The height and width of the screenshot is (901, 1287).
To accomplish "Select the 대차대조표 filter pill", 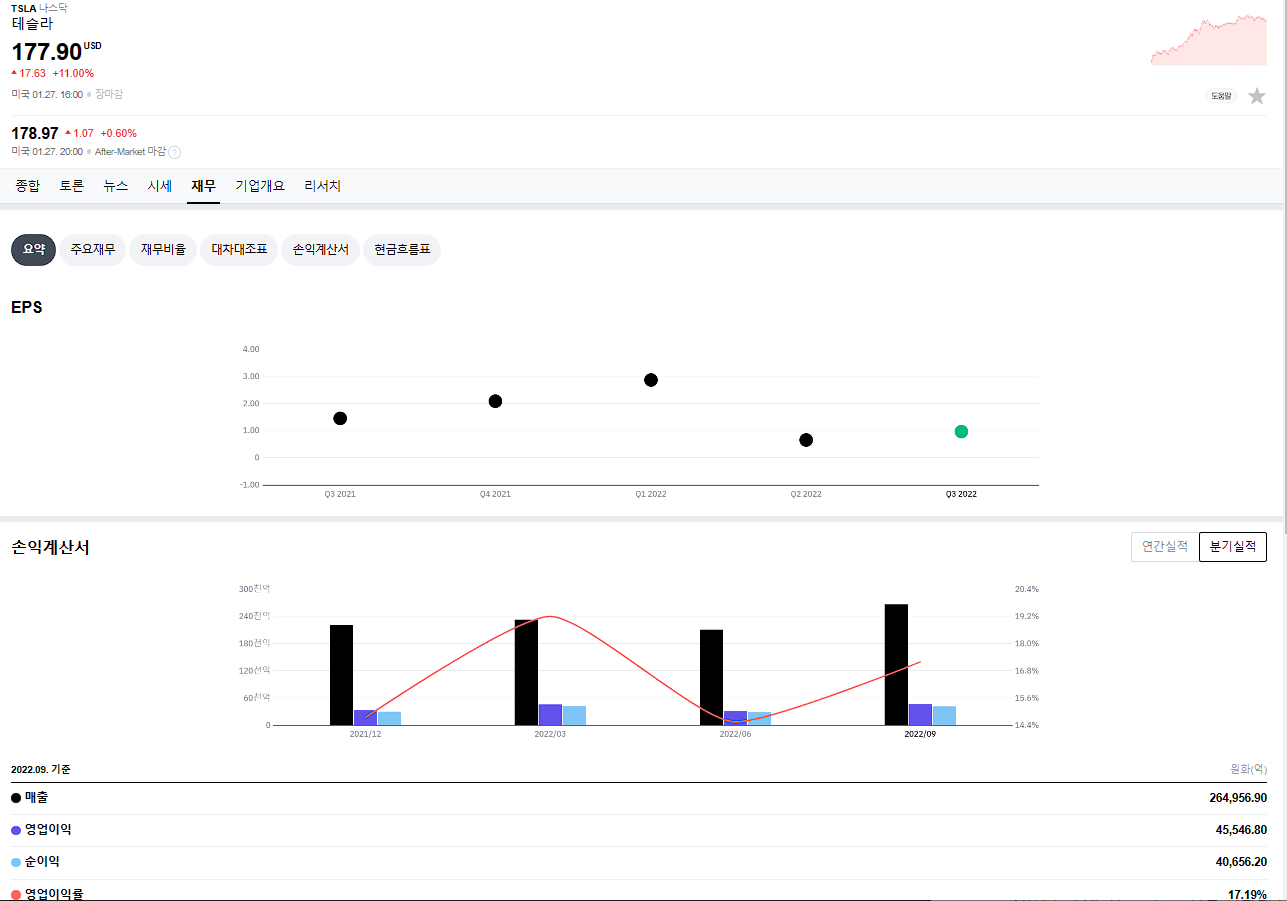I will pyautogui.click(x=239, y=250).
